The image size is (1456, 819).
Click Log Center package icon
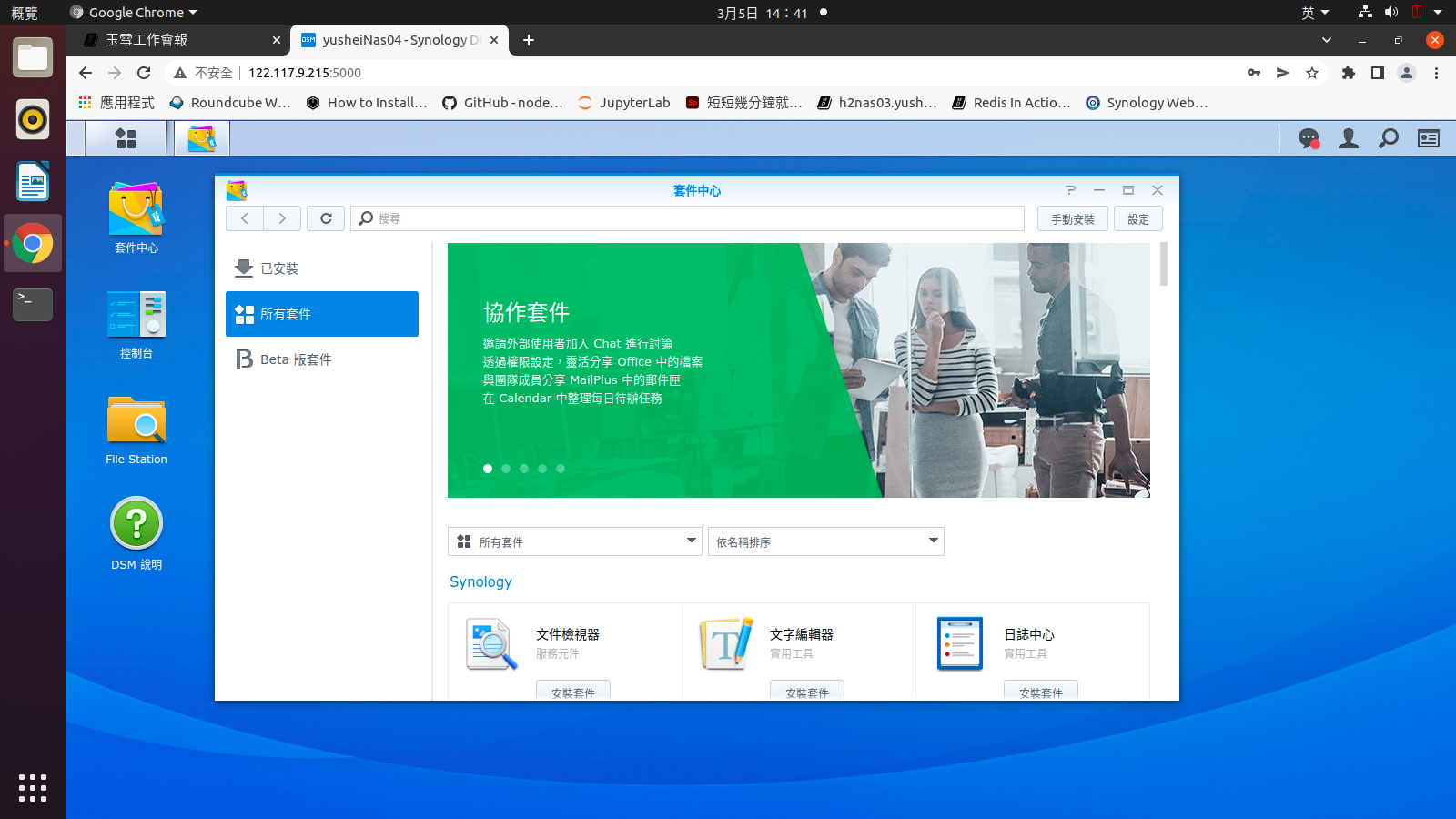click(960, 644)
